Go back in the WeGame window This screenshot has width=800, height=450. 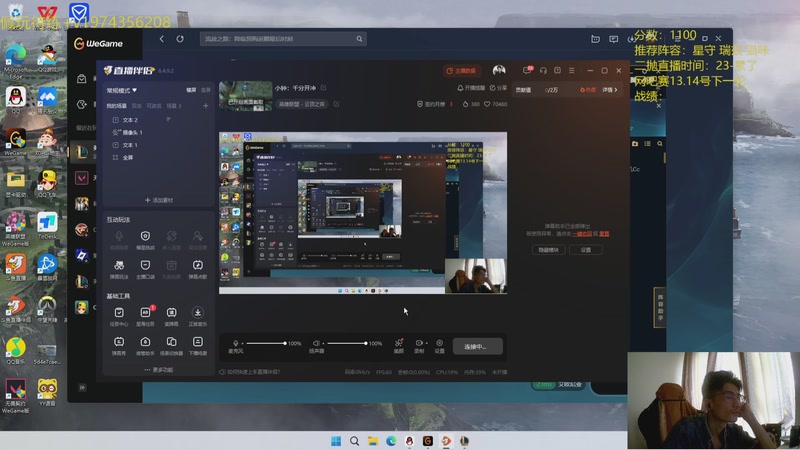click(x=162, y=39)
